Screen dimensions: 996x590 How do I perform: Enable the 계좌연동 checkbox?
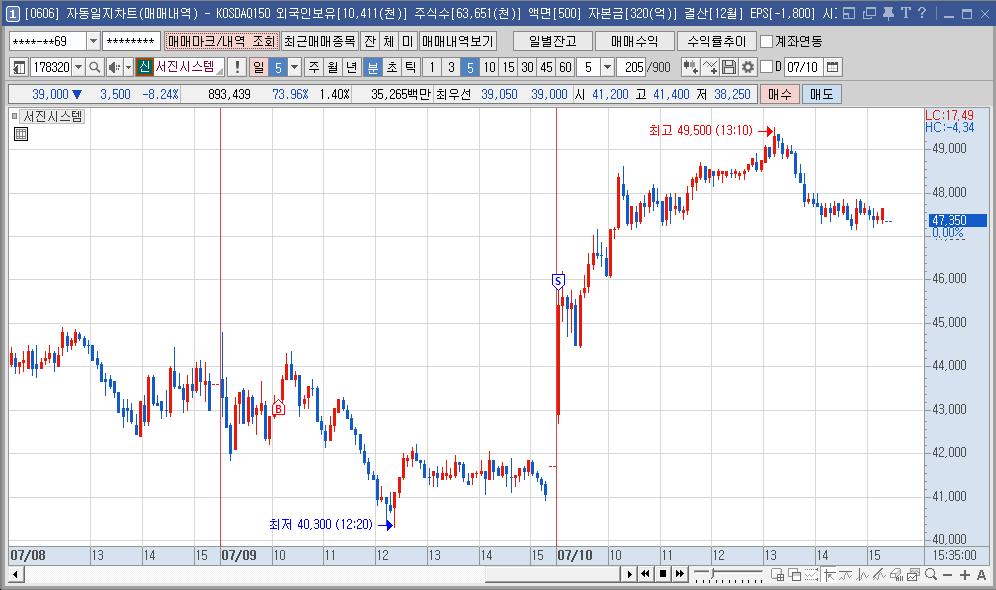[x=767, y=41]
